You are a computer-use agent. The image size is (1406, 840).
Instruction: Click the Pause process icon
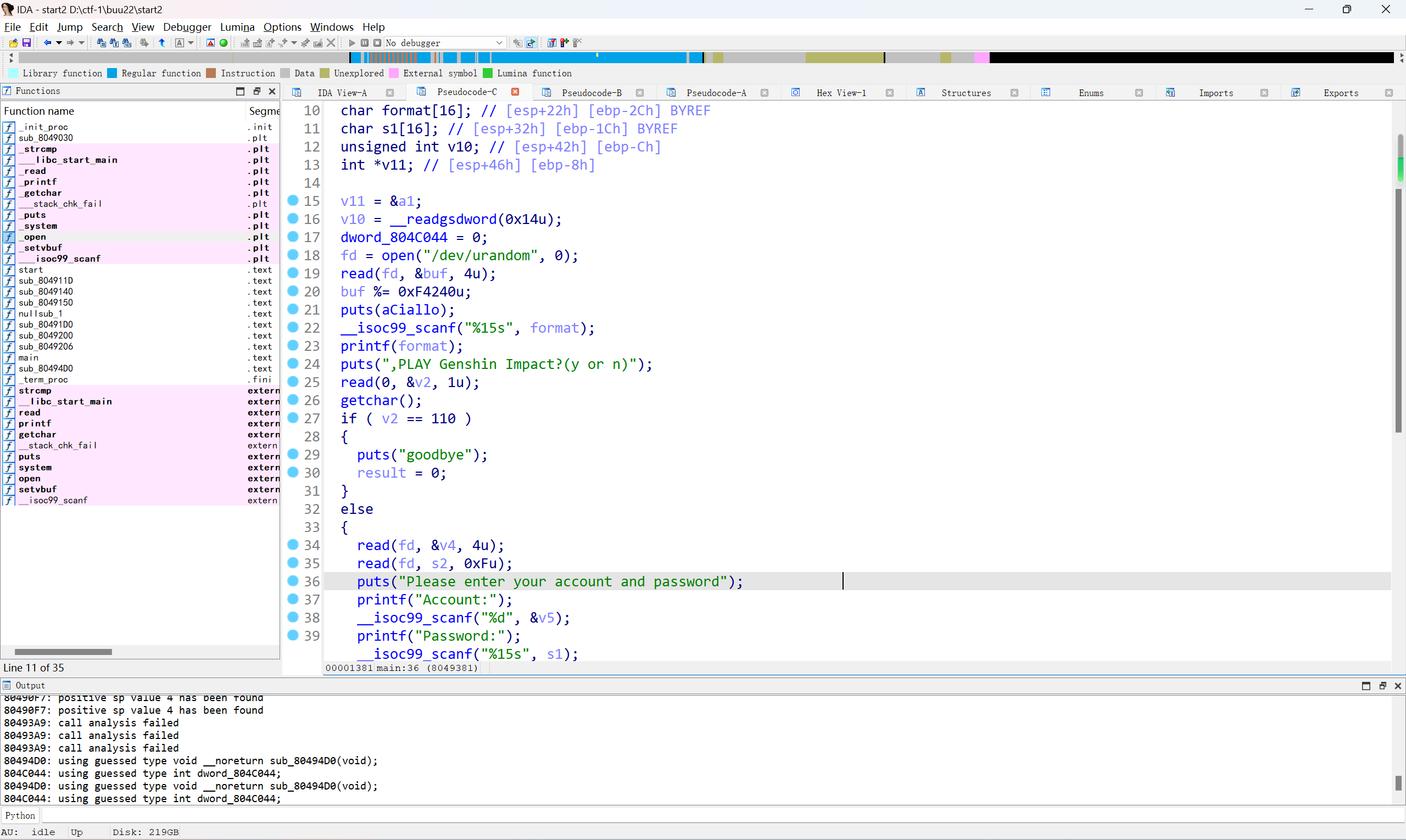click(365, 43)
